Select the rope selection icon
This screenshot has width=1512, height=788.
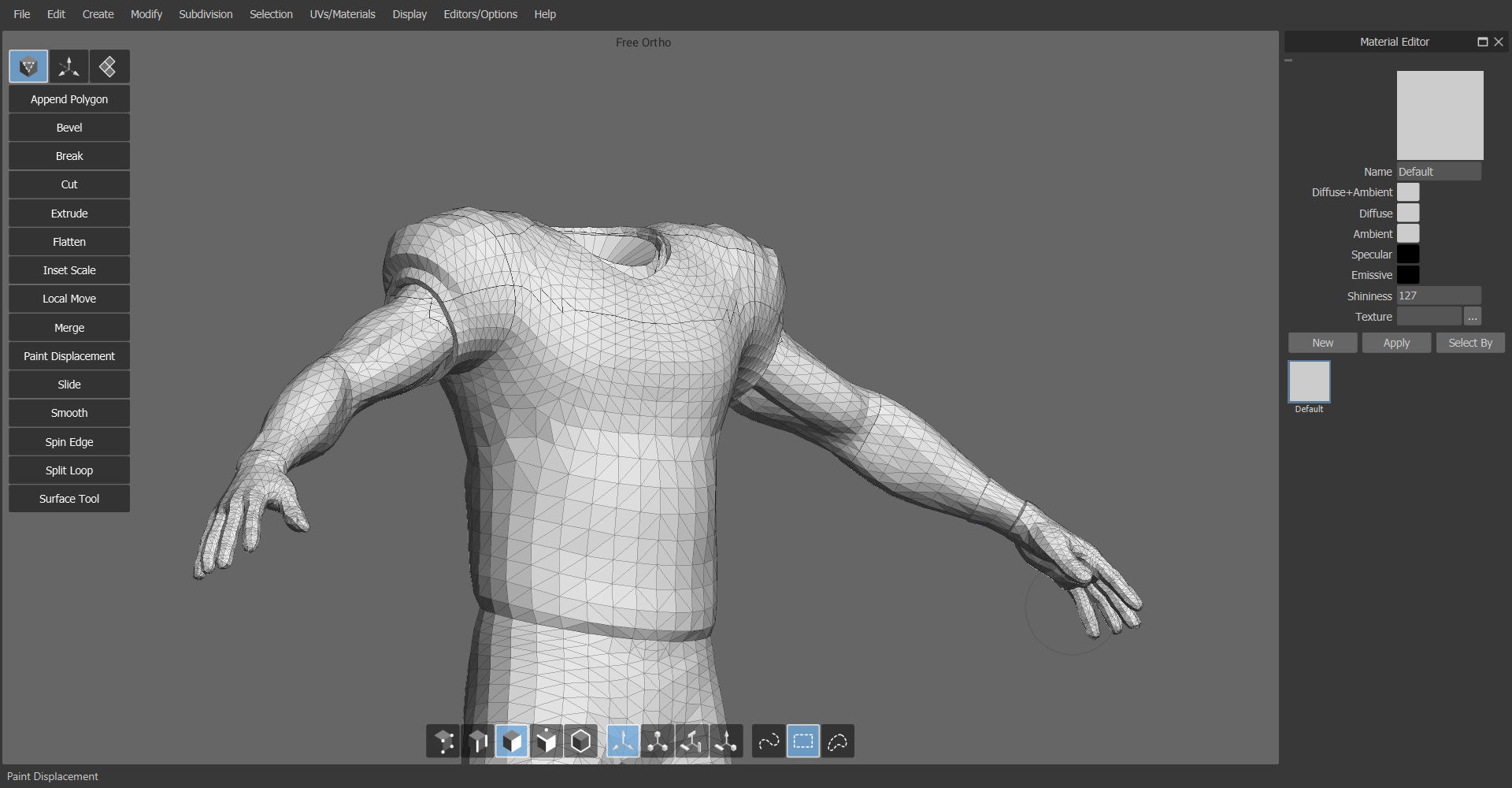point(768,741)
